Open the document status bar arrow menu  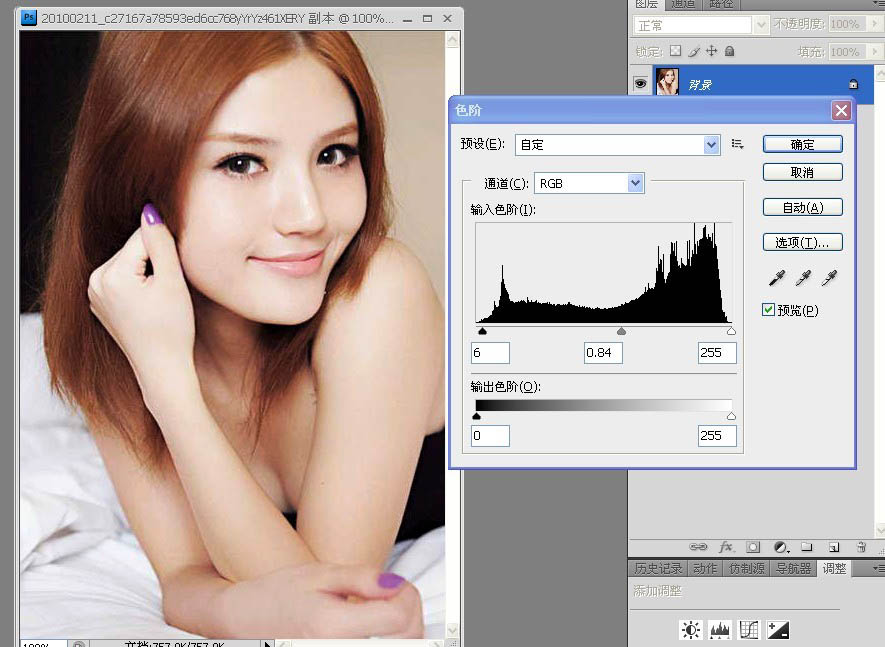pos(268,643)
